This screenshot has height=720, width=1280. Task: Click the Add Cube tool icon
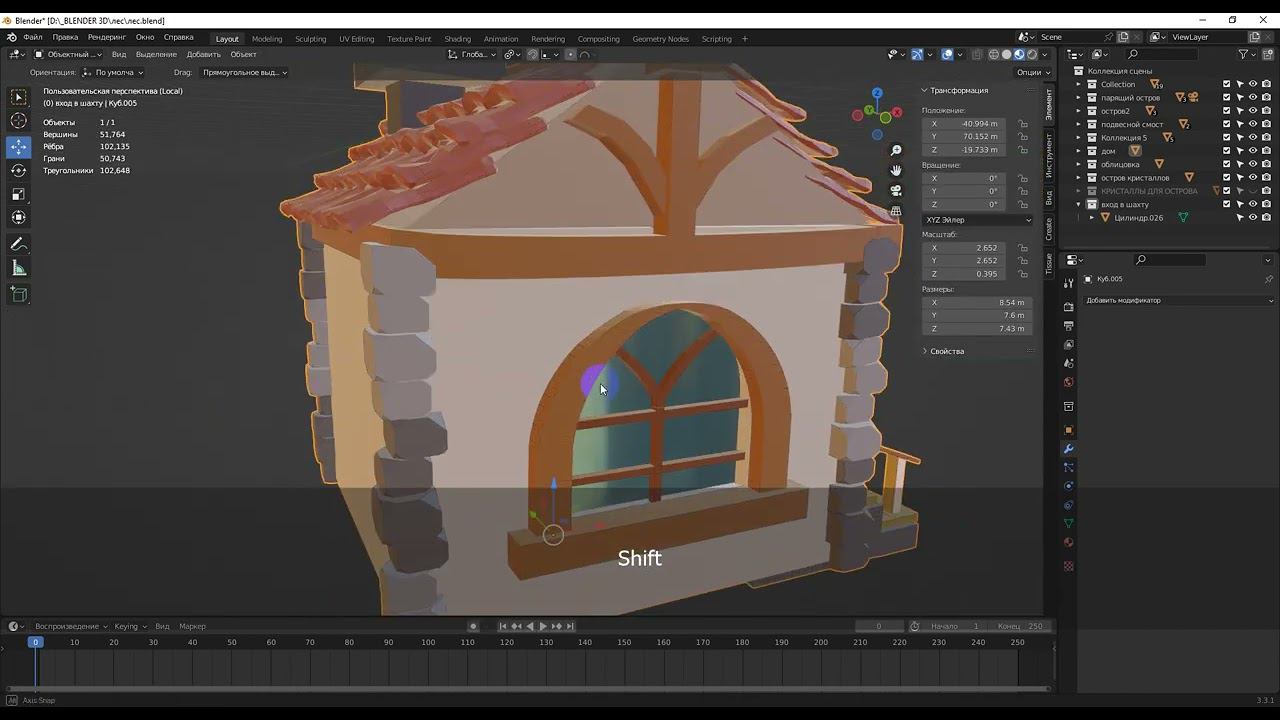click(19, 294)
